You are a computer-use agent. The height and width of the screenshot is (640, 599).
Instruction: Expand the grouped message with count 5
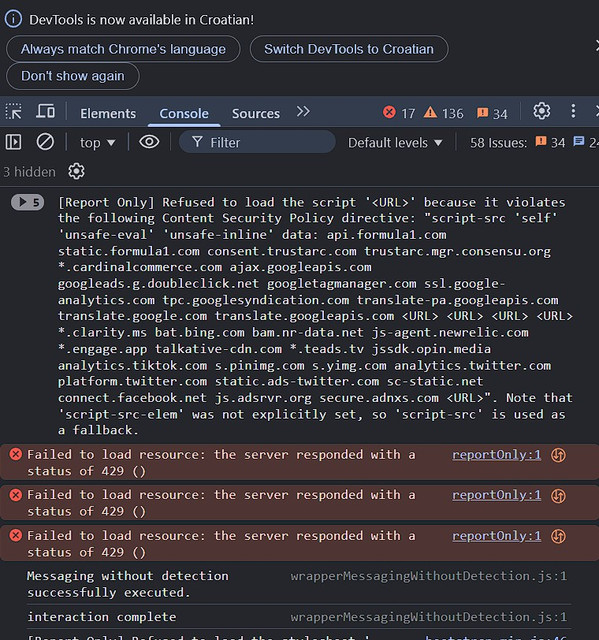click(x=27, y=202)
